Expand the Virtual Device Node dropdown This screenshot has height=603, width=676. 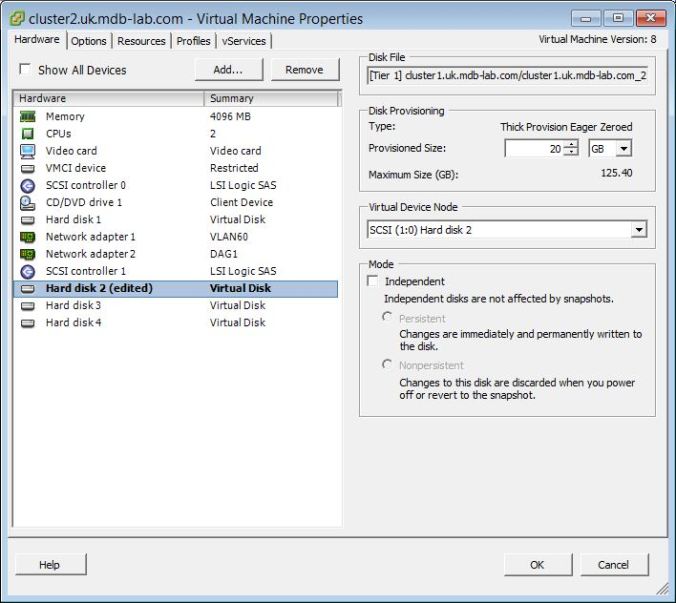click(x=639, y=230)
